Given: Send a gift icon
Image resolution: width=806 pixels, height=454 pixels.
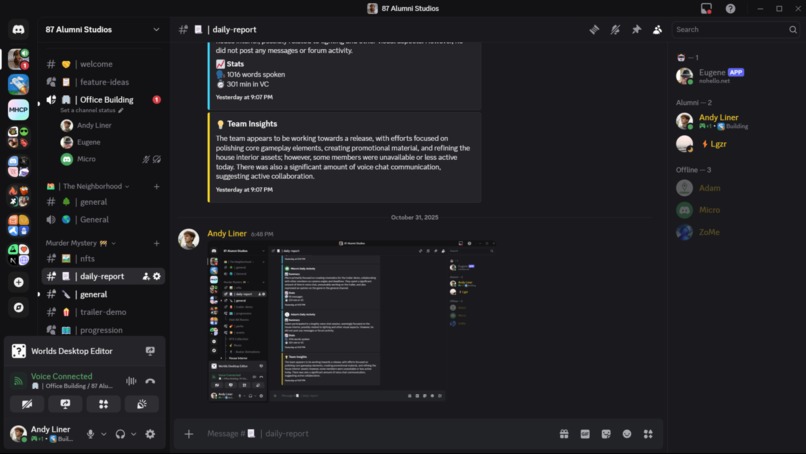Looking at the screenshot, I should coord(564,434).
